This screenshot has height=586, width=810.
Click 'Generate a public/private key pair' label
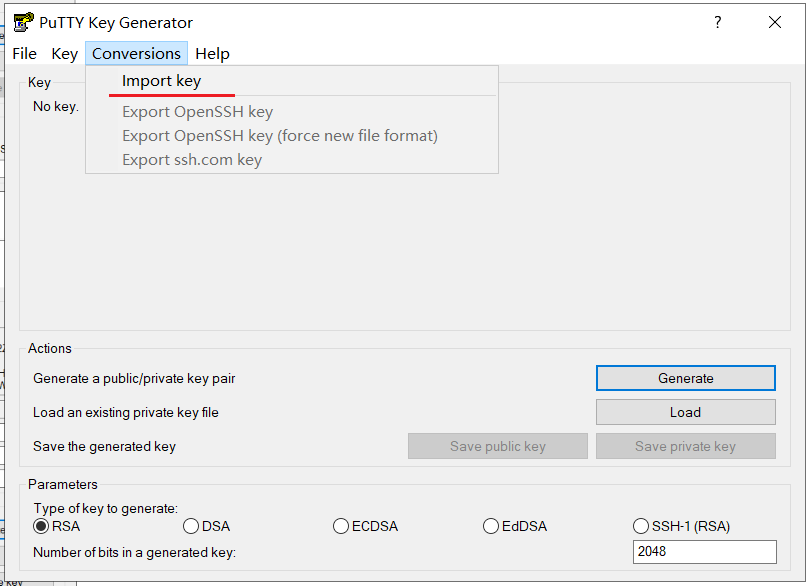134,379
